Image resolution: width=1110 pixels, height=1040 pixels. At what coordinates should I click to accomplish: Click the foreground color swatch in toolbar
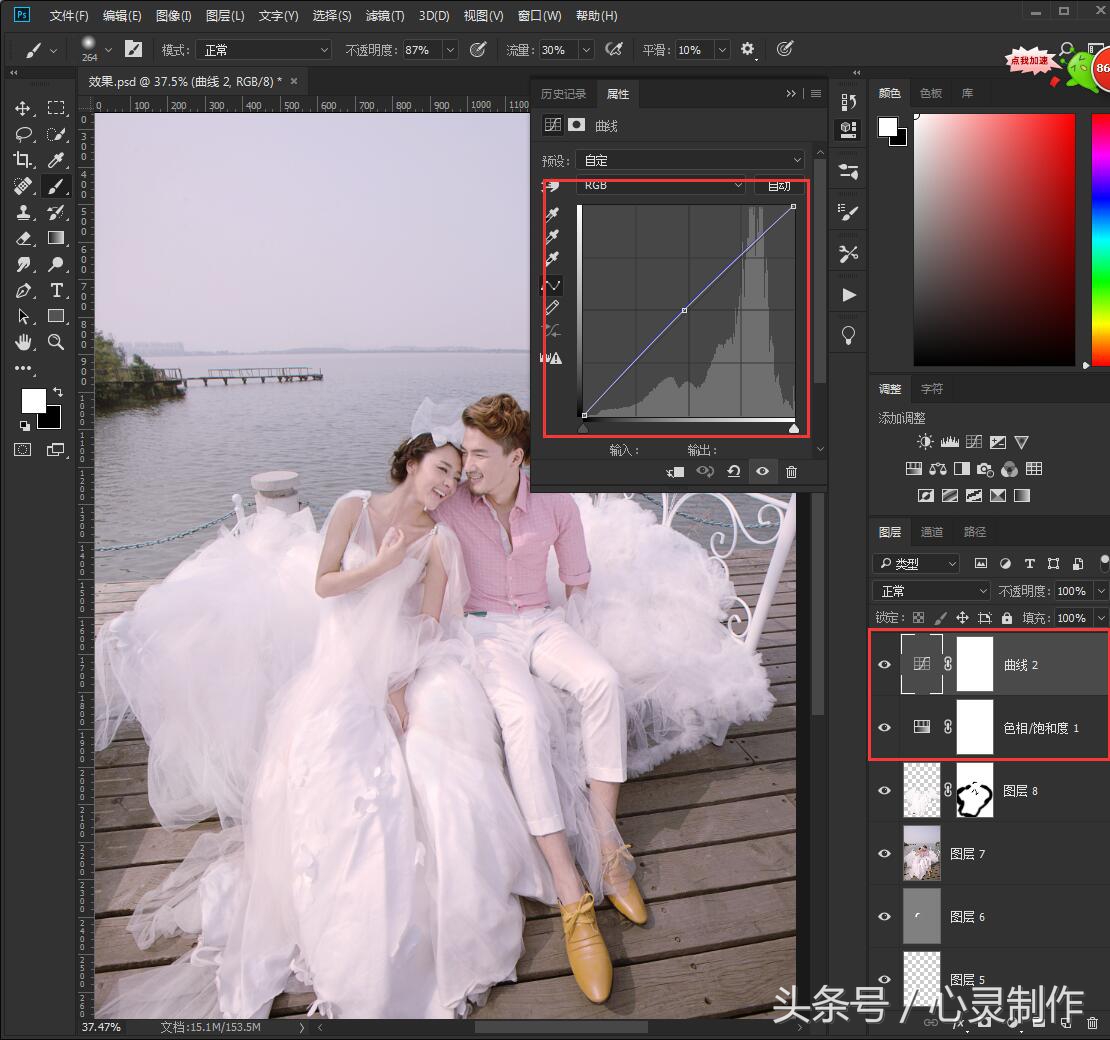pyautogui.click(x=33, y=401)
